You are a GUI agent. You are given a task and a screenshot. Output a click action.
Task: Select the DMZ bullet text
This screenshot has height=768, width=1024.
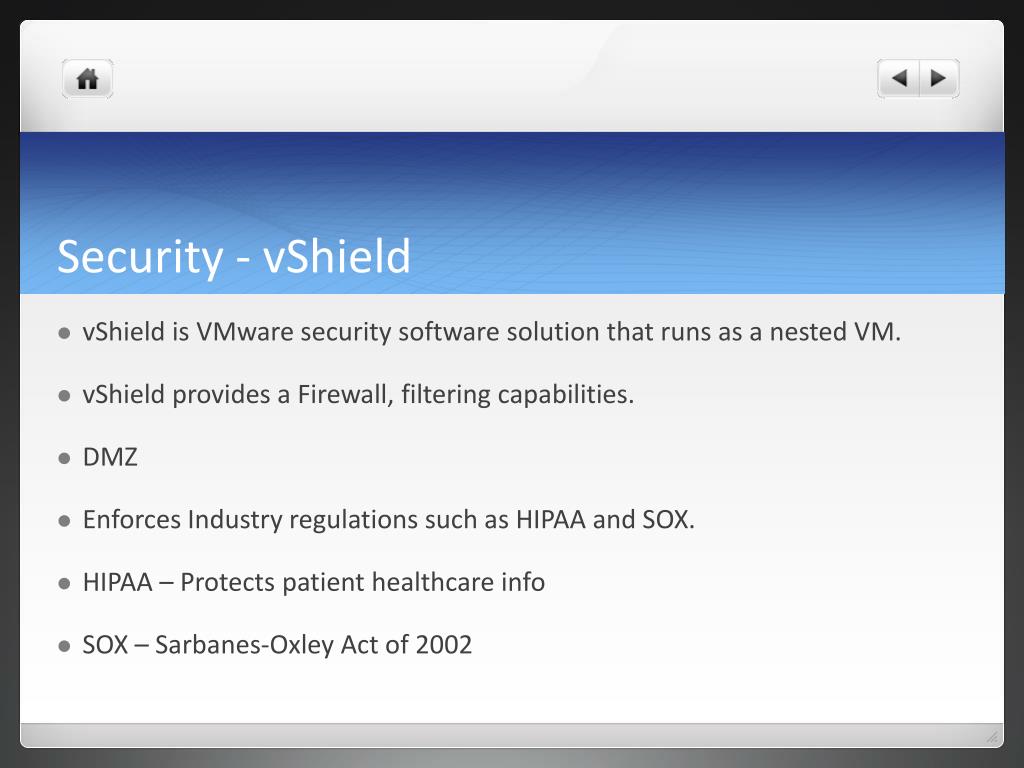(x=110, y=457)
